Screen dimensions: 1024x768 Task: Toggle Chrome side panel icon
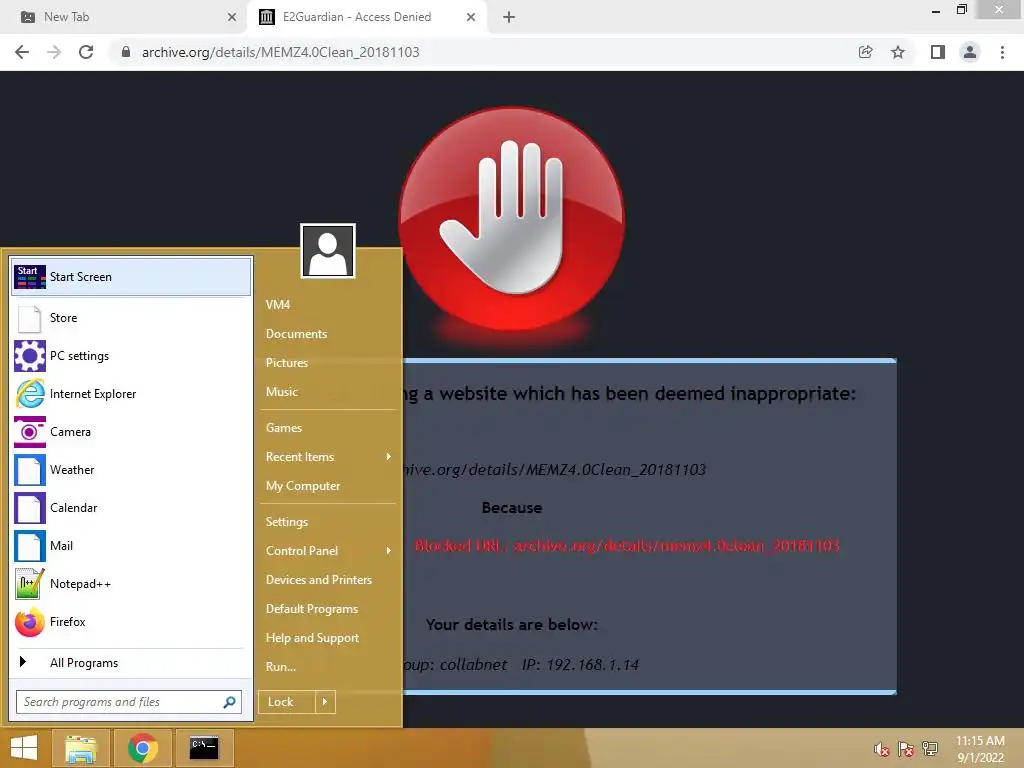pyautogui.click(x=938, y=52)
